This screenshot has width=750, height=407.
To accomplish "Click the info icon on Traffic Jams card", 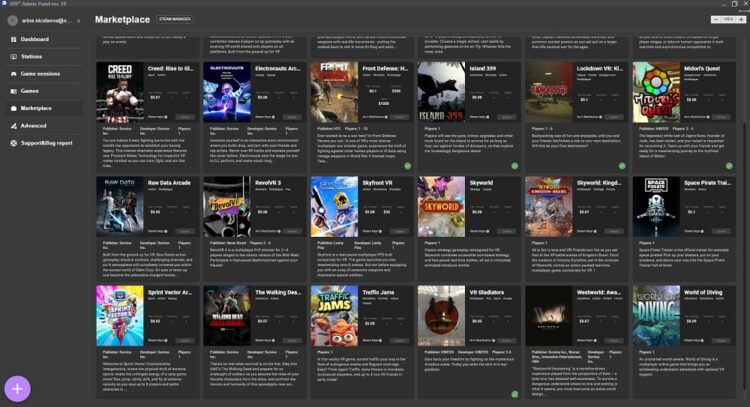I will [x=381, y=341].
